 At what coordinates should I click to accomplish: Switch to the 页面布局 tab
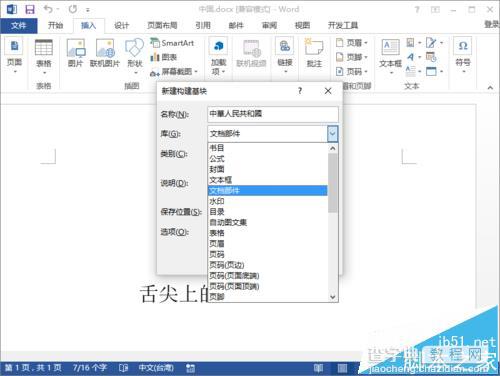[x=162, y=26]
